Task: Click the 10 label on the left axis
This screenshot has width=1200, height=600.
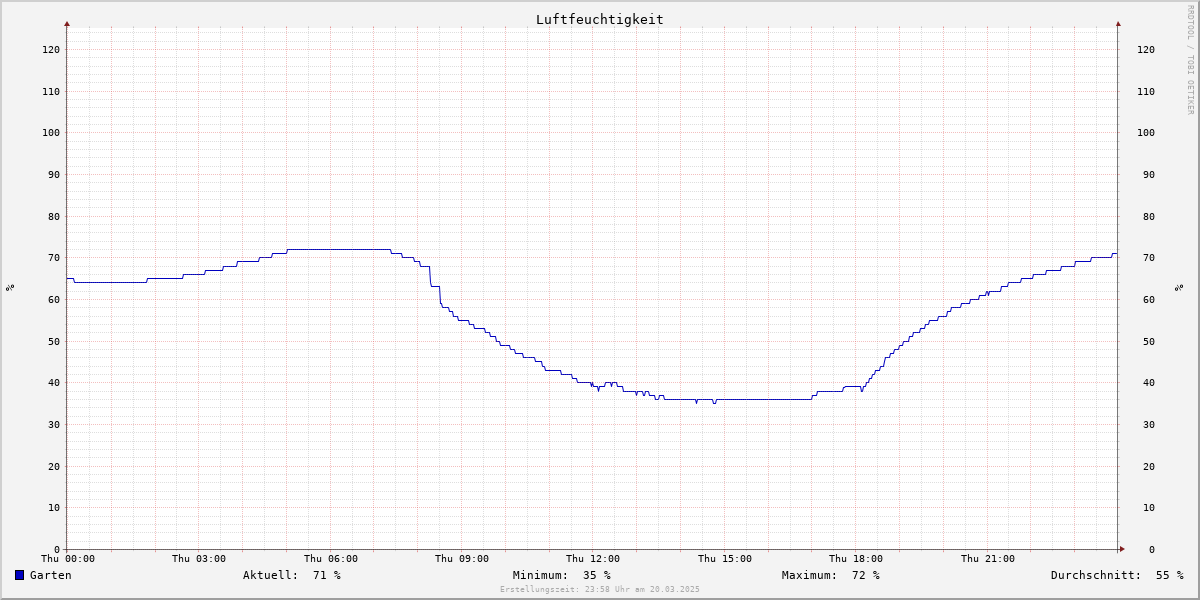Action: point(54,508)
